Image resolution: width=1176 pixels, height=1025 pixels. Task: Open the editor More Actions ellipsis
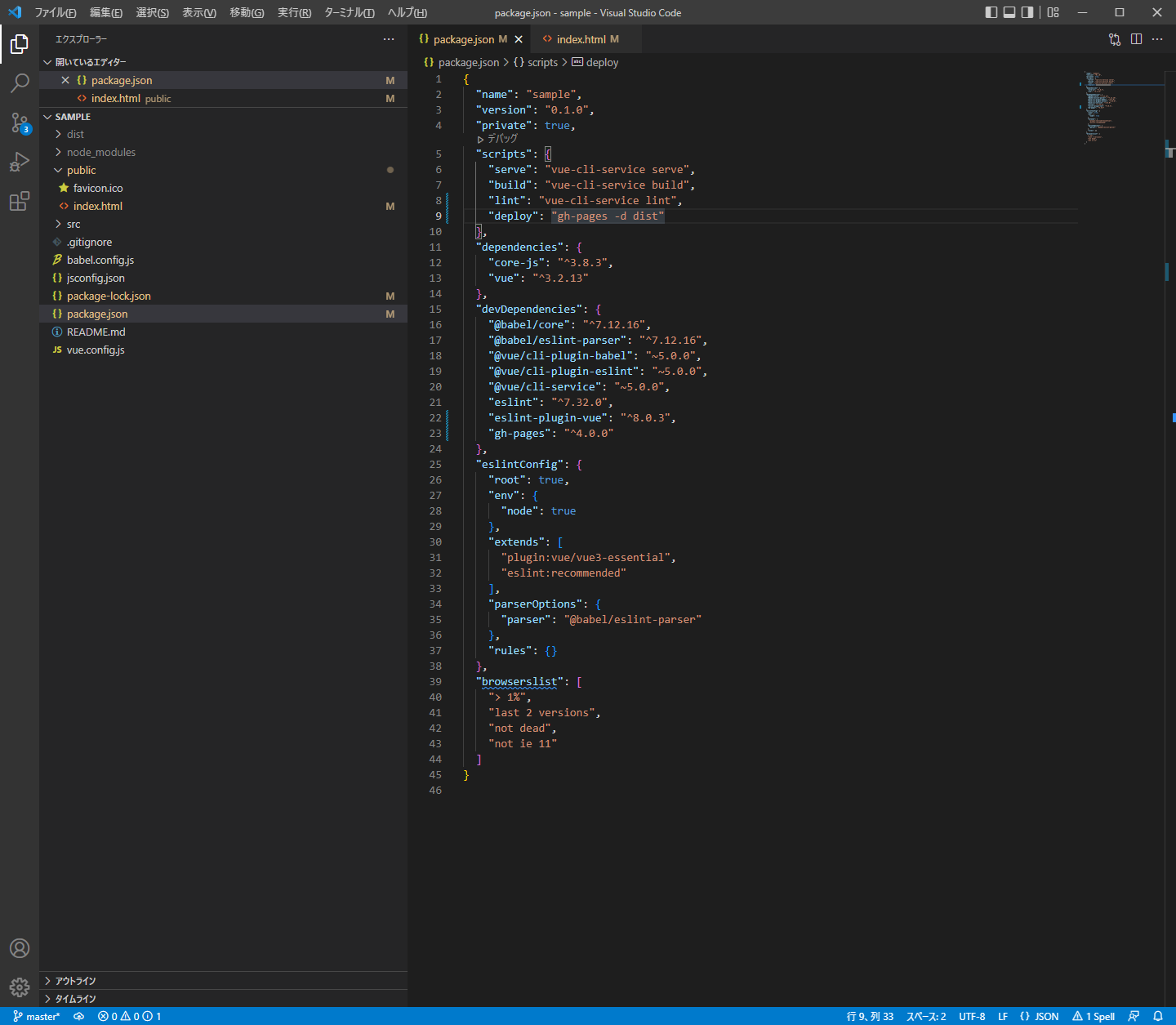[1157, 39]
